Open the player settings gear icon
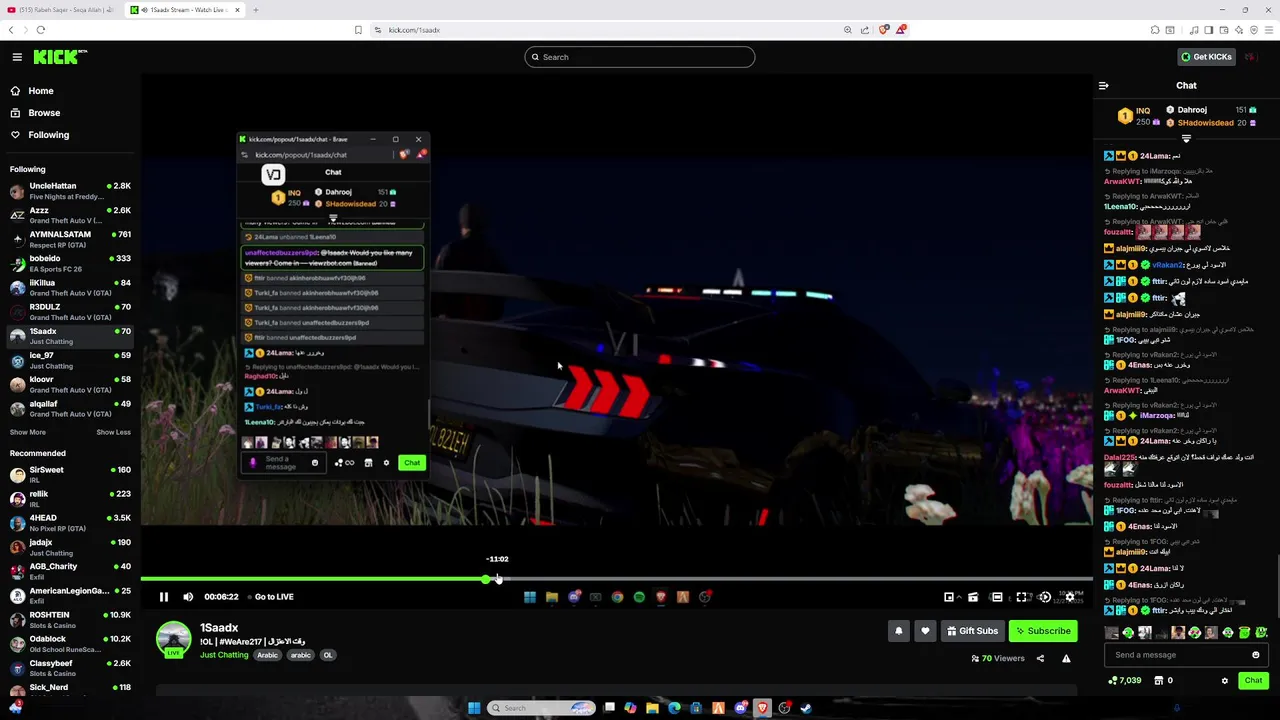 tap(1070, 597)
